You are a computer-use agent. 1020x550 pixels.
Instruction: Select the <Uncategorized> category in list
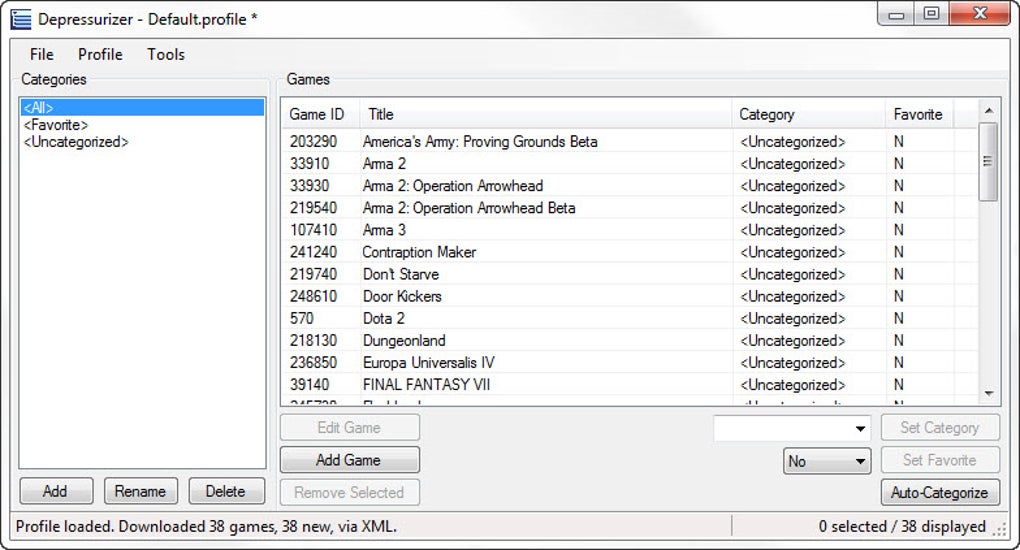(x=76, y=142)
